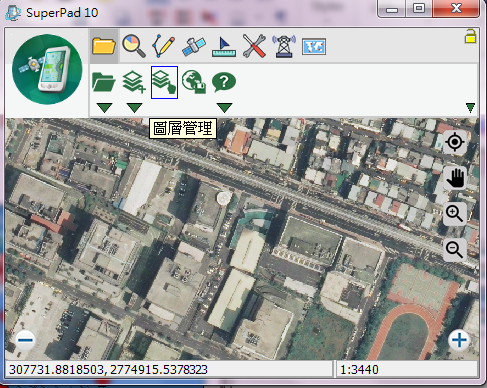Open the GPS satellite tool
Image resolution: width=487 pixels, height=388 pixels.
pyautogui.click(x=194, y=46)
